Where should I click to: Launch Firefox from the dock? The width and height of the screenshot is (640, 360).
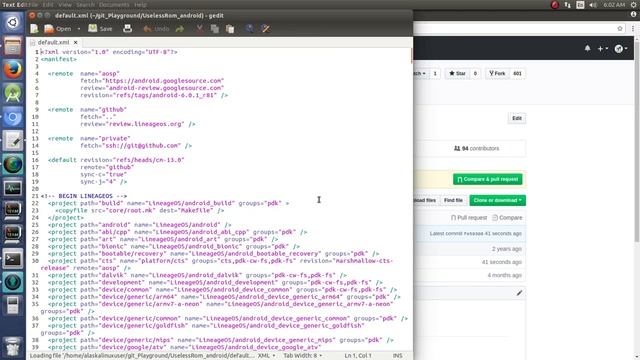tap(13, 69)
